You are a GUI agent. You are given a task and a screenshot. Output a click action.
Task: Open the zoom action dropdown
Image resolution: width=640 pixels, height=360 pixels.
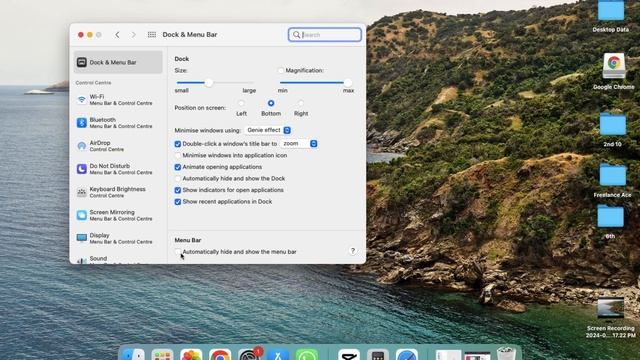tap(299, 144)
